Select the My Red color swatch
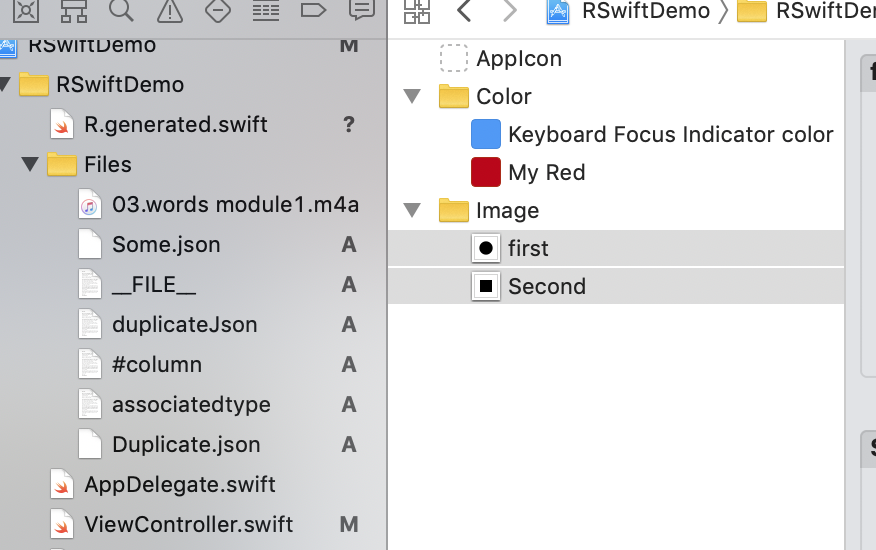This screenshot has height=550, width=876. 485,172
